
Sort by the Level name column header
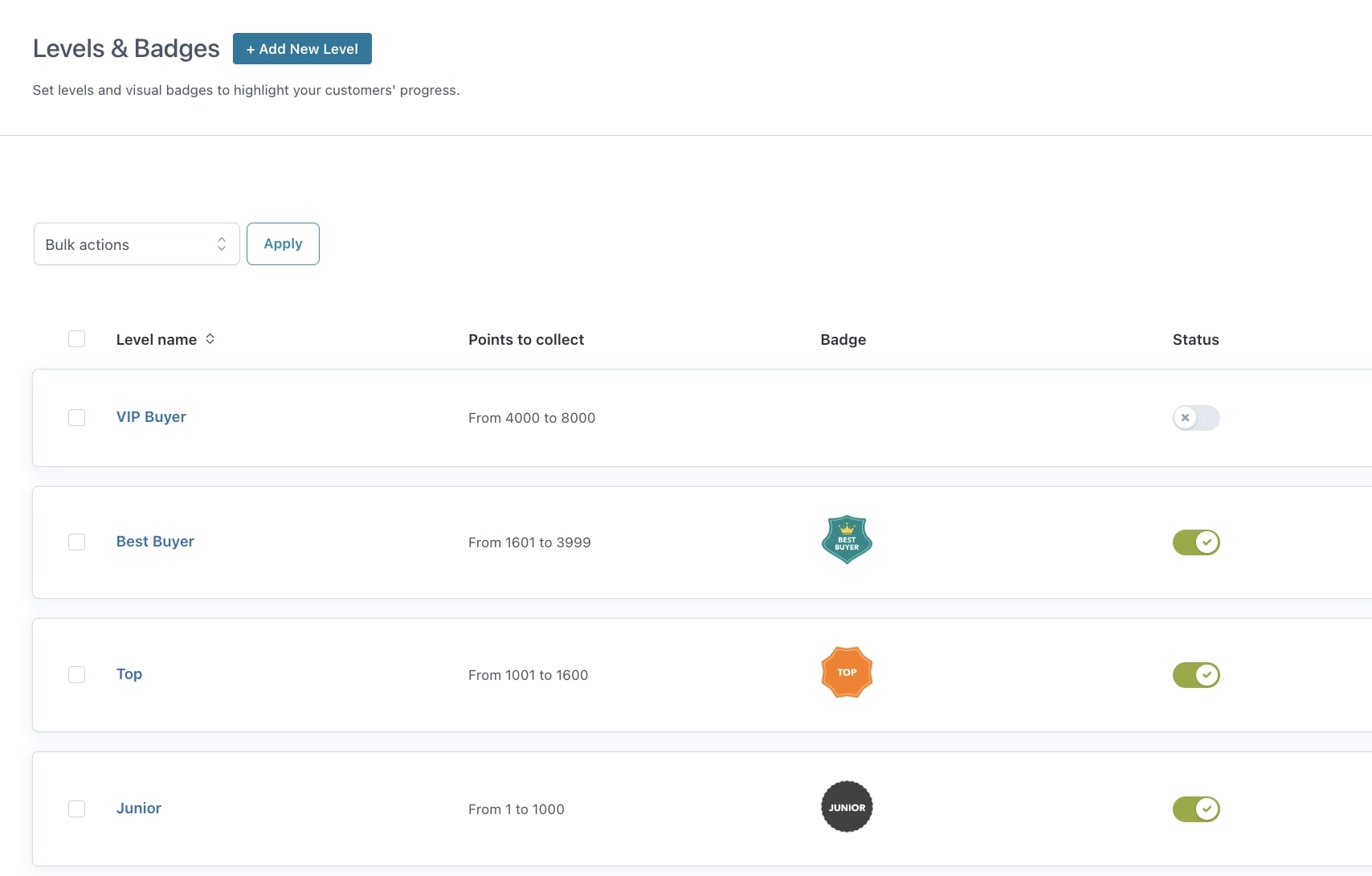point(157,340)
